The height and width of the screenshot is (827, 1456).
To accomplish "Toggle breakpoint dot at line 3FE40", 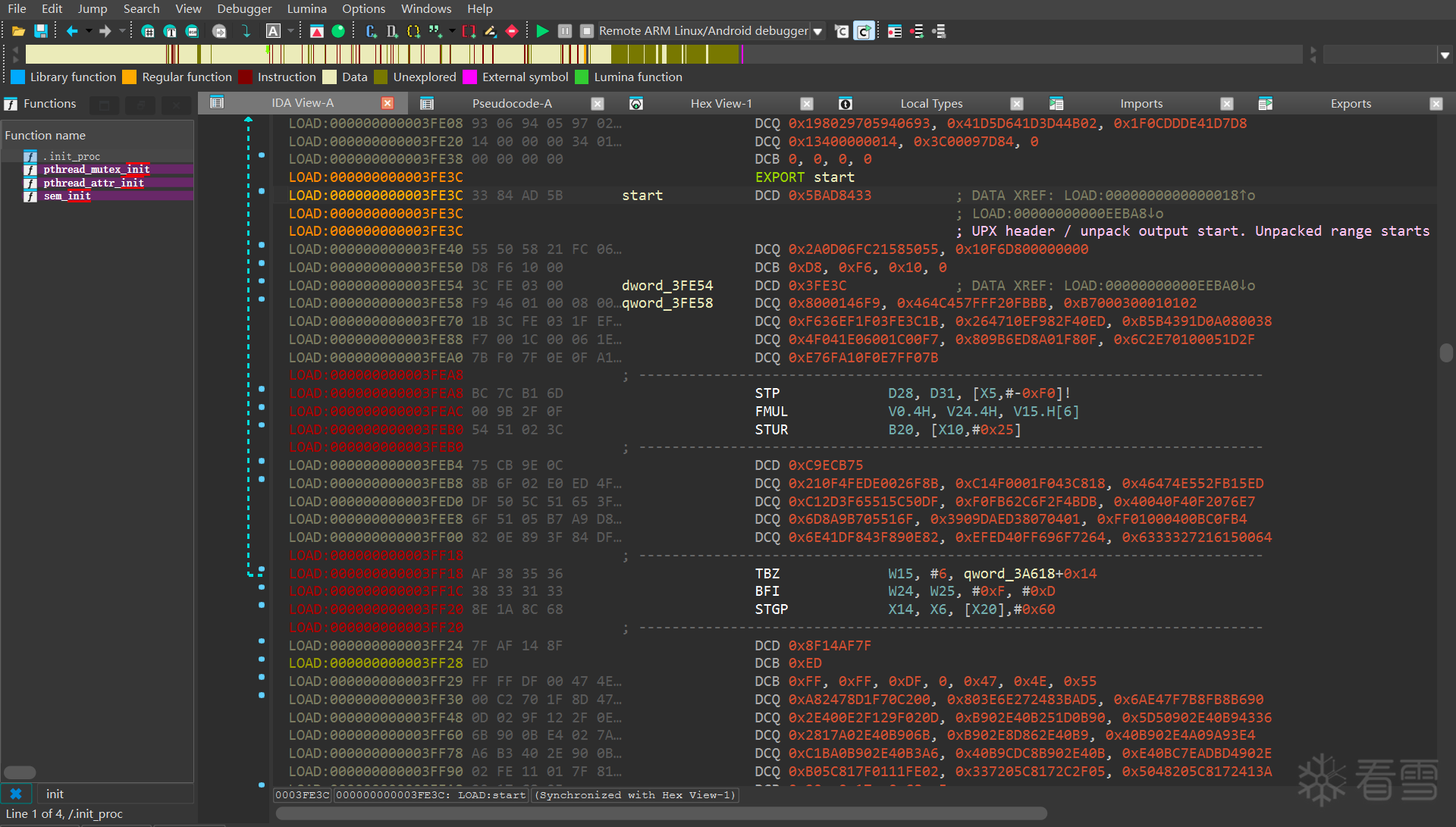I will click(x=262, y=245).
